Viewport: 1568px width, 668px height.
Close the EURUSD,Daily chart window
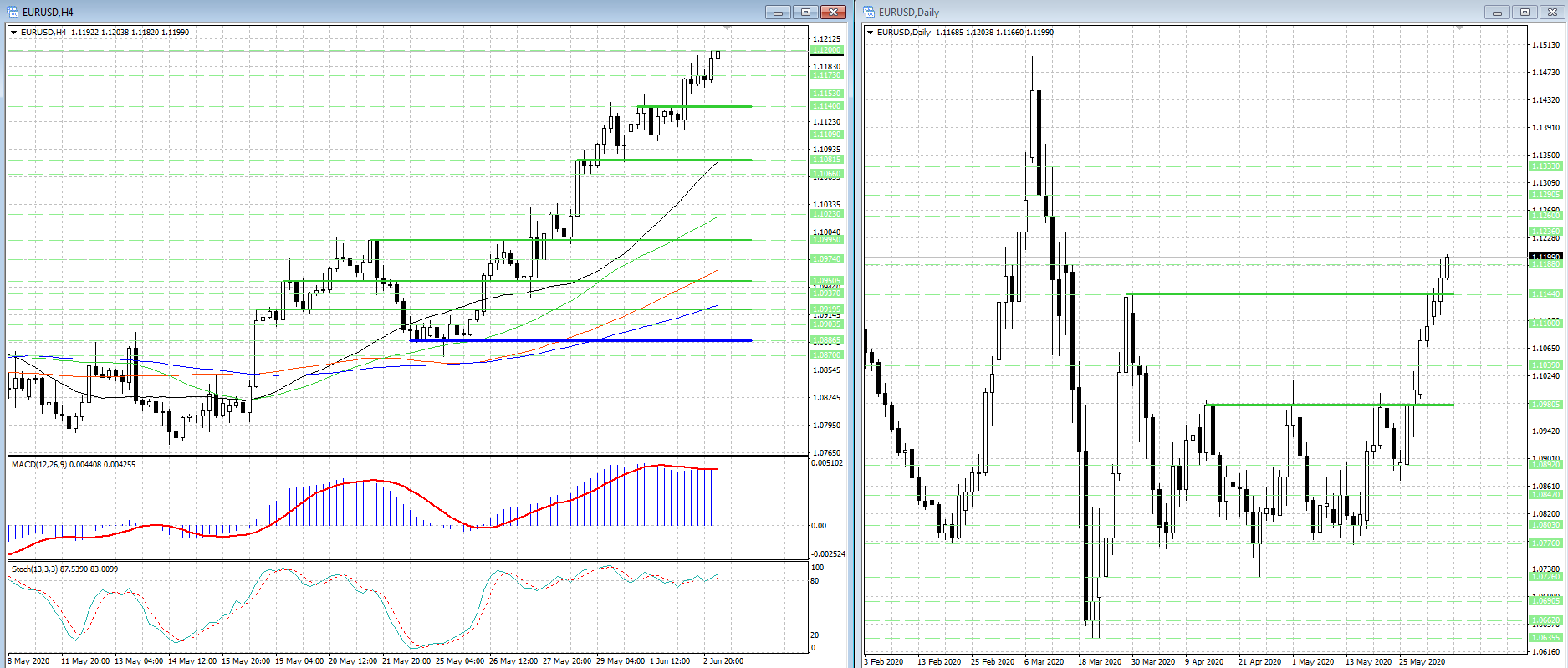point(1552,12)
